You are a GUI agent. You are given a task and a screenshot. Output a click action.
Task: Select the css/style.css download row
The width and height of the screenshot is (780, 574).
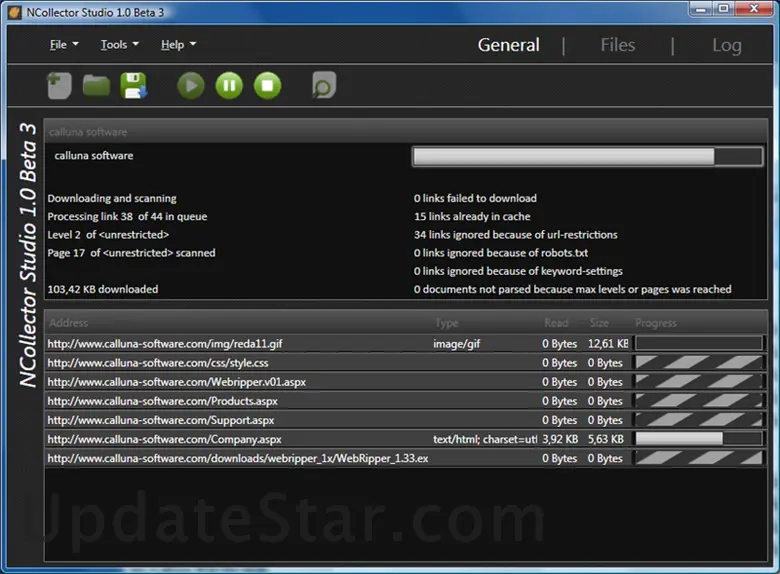[x=405, y=362]
